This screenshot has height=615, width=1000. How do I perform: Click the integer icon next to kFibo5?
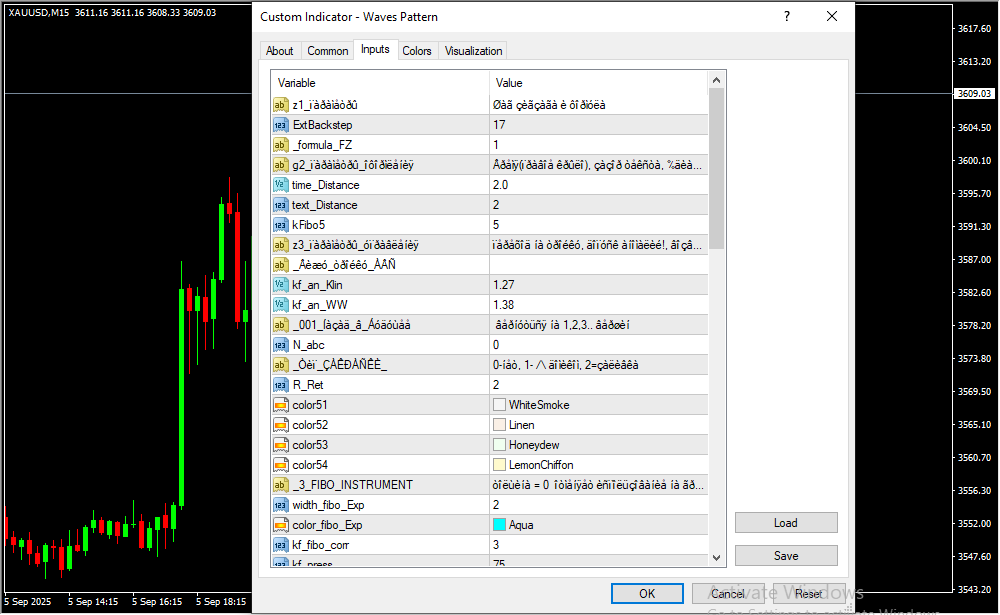(280, 225)
